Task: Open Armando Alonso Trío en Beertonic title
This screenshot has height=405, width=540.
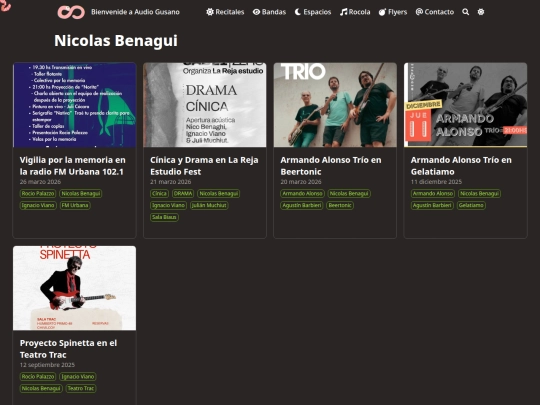Action: pos(331,166)
